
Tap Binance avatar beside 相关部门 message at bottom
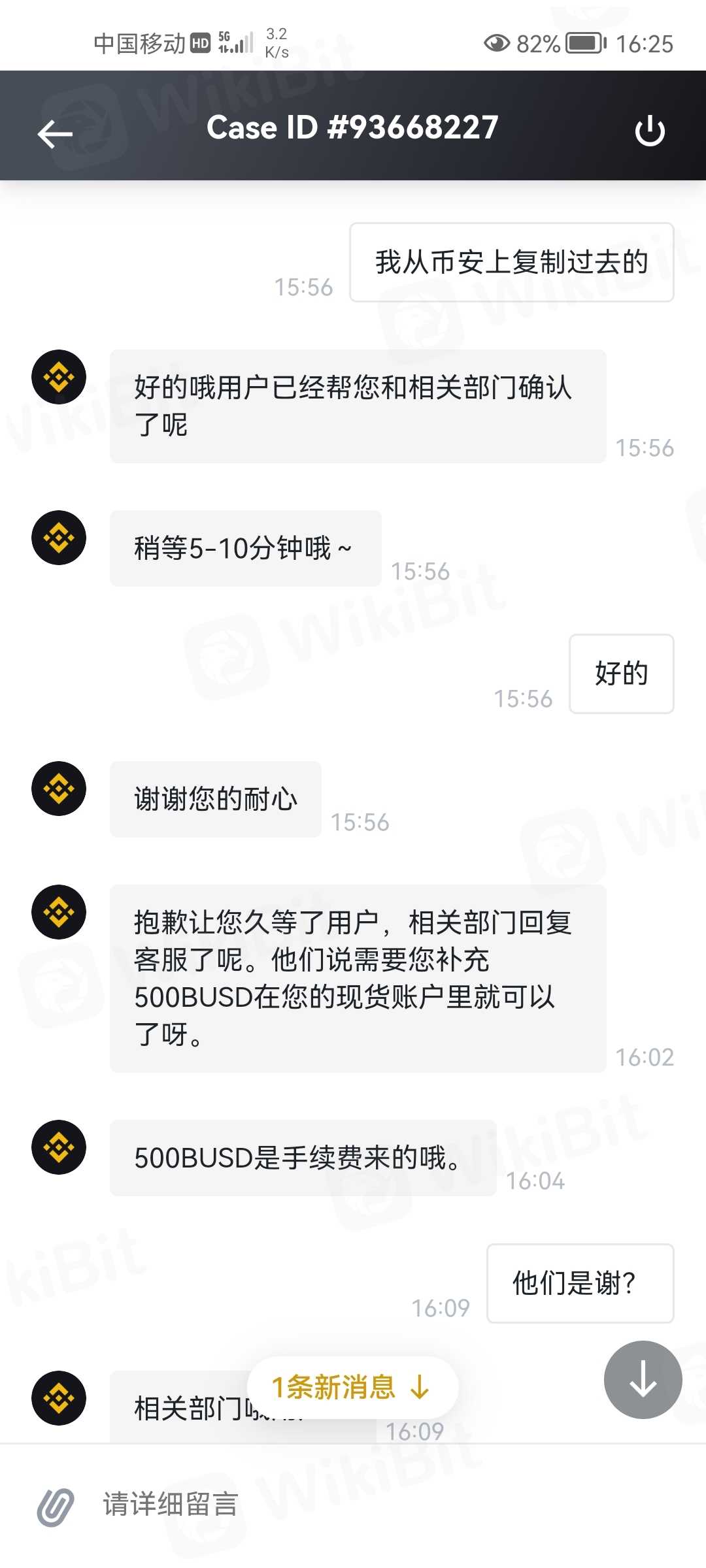[x=59, y=1398]
